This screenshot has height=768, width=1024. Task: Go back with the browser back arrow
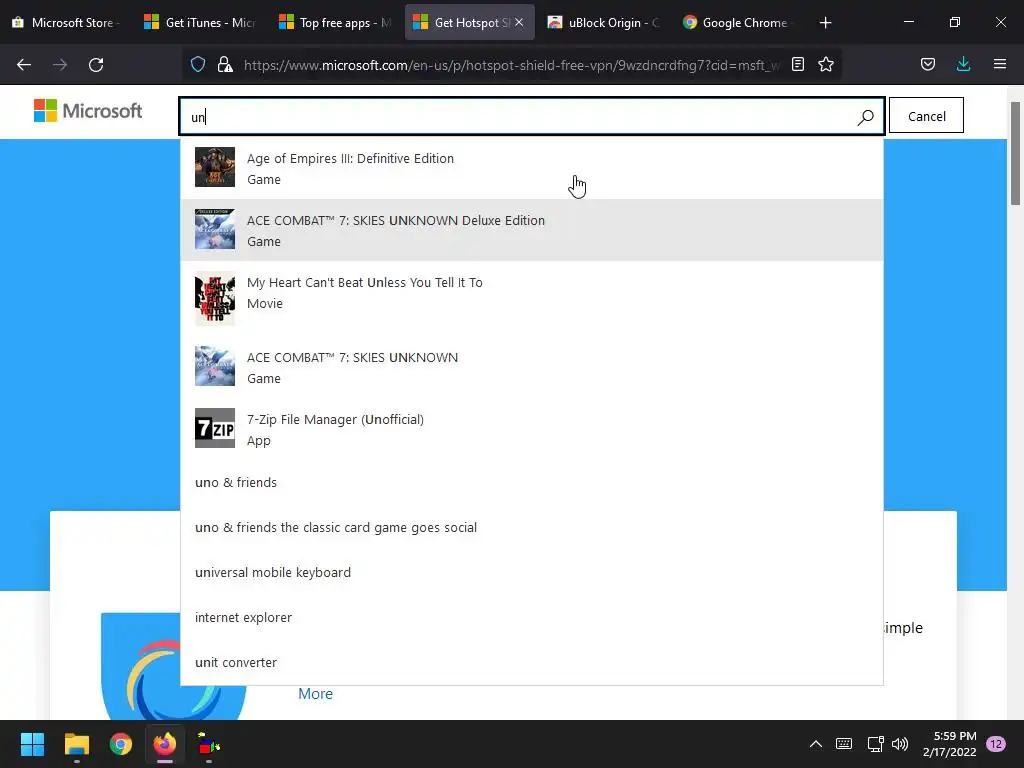[24, 65]
